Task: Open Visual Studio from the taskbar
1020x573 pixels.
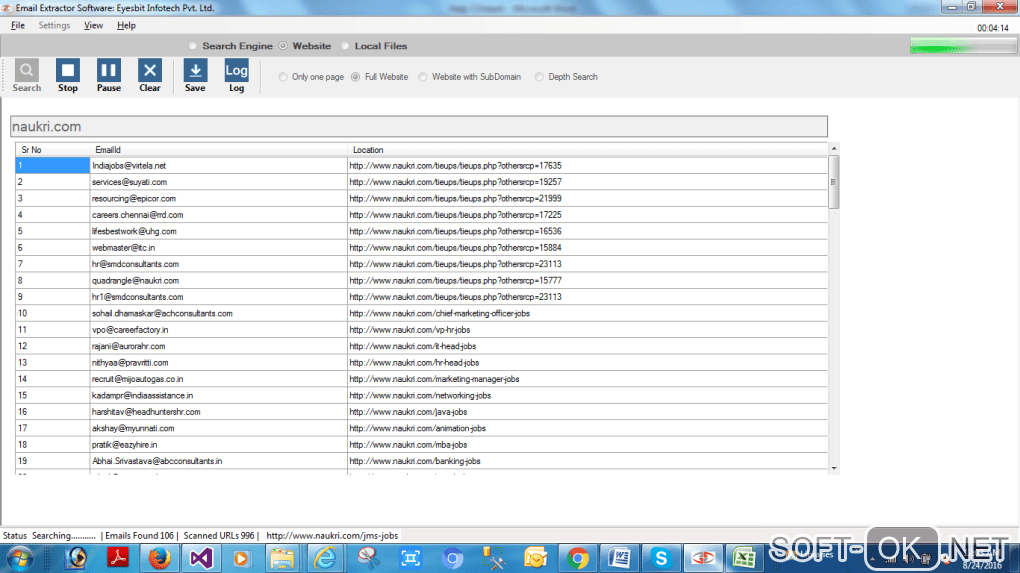Action: (201, 559)
